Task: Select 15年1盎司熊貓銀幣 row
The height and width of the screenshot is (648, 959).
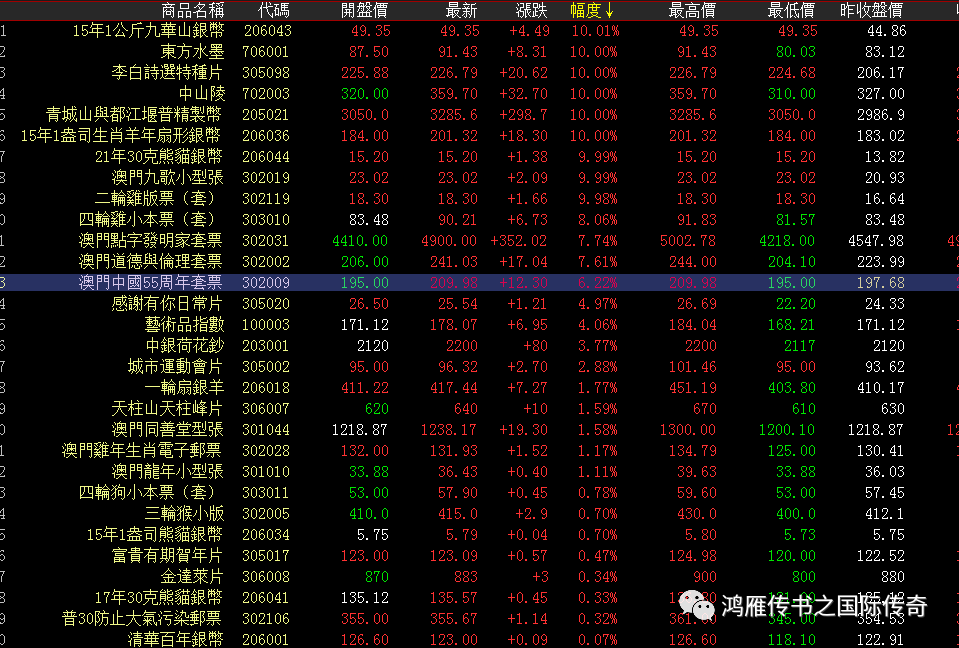Action: tap(480, 535)
